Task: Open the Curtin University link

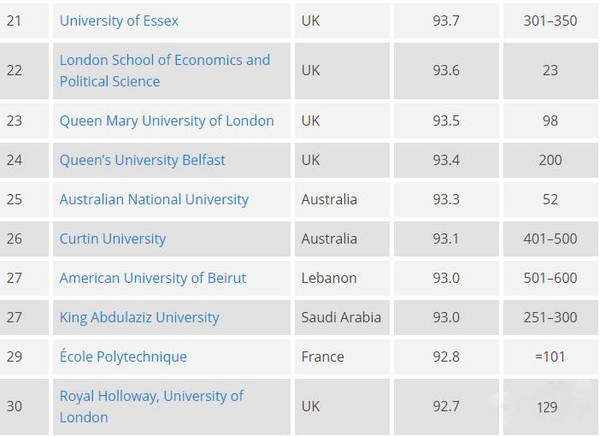Action: [112, 239]
